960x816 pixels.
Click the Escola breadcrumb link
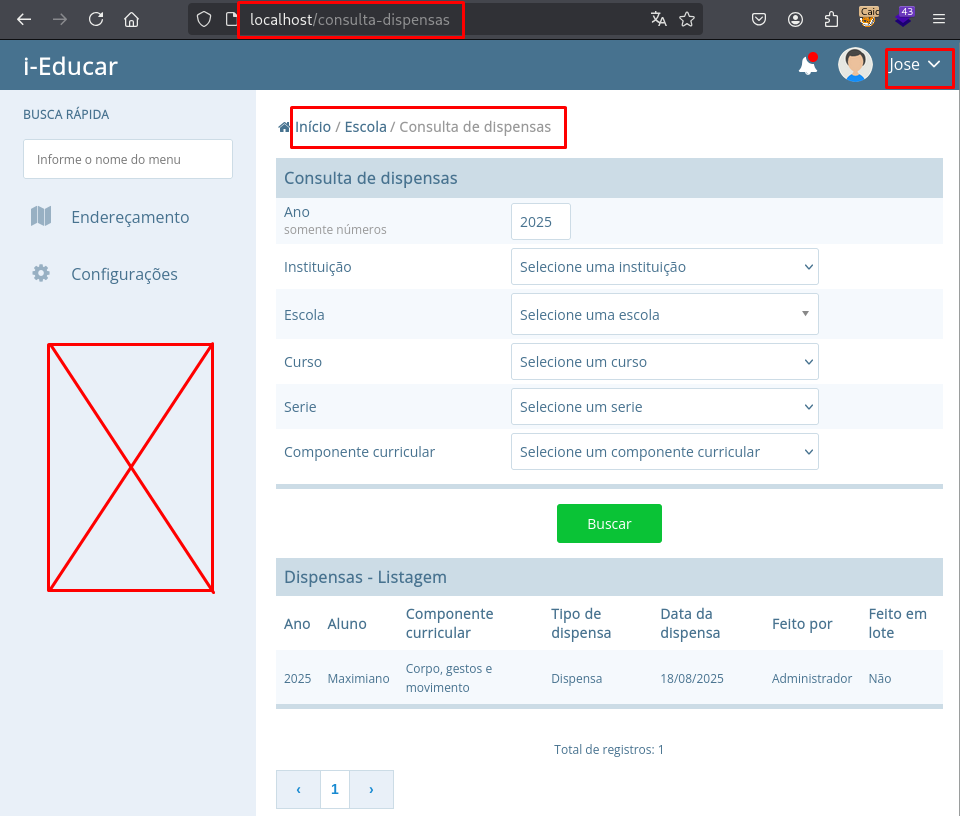click(x=365, y=127)
